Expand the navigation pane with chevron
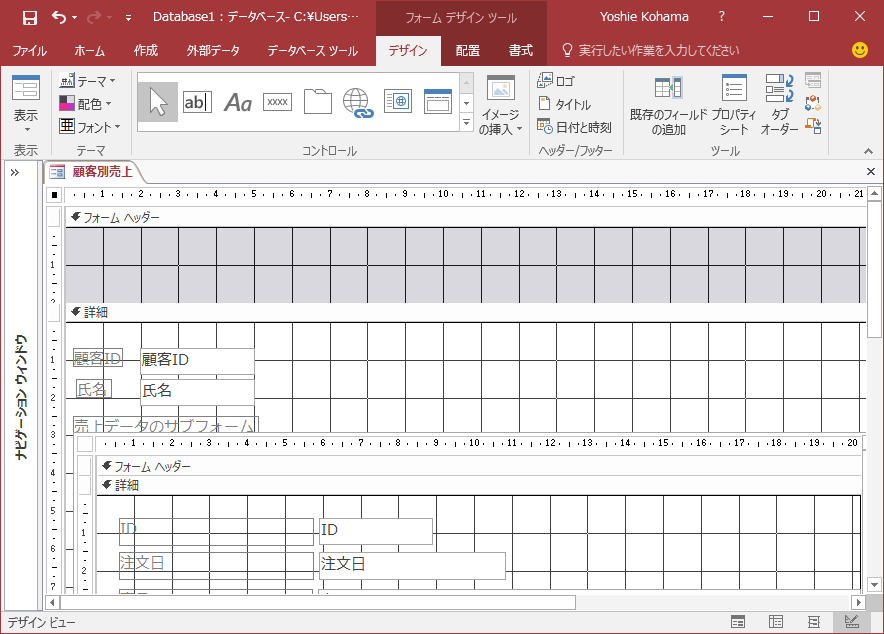 pyautogui.click(x=15, y=172)
